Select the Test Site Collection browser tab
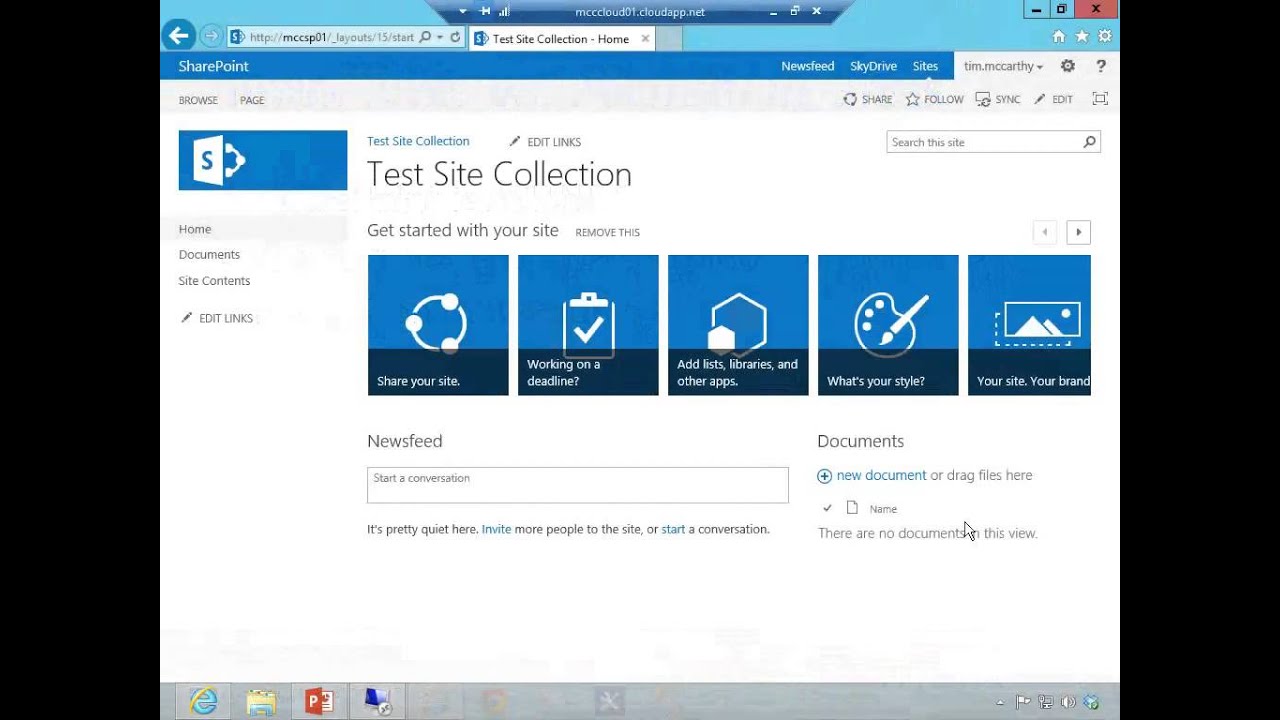 (x=560, y=38)
